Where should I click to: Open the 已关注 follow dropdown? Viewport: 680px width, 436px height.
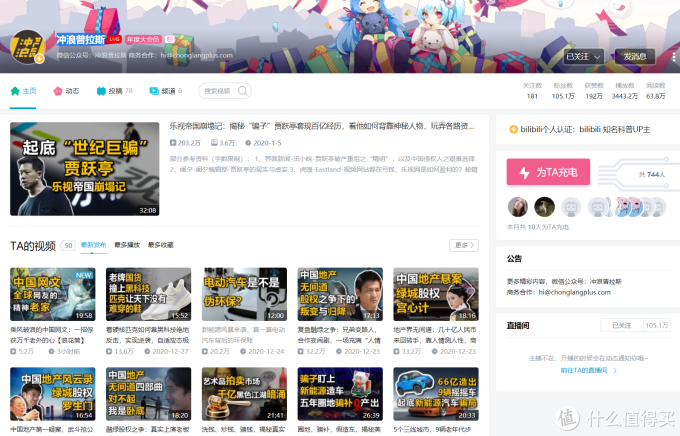584,56
